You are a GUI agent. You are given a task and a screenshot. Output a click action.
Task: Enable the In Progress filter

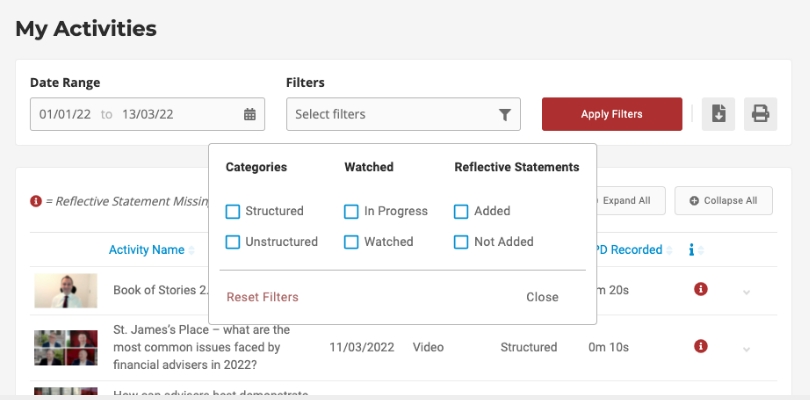point(351,211)
